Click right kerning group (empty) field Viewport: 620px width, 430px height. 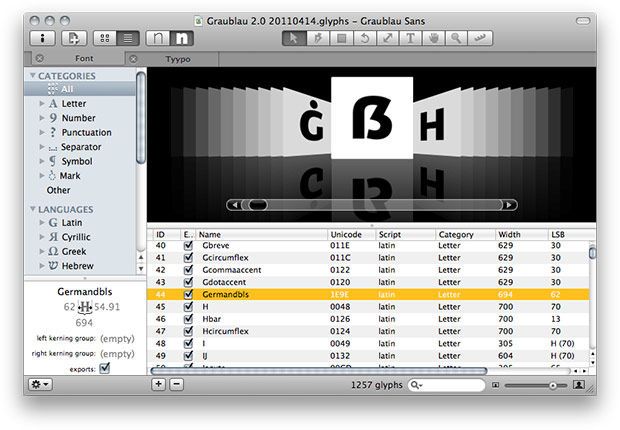tap(117, 354)
